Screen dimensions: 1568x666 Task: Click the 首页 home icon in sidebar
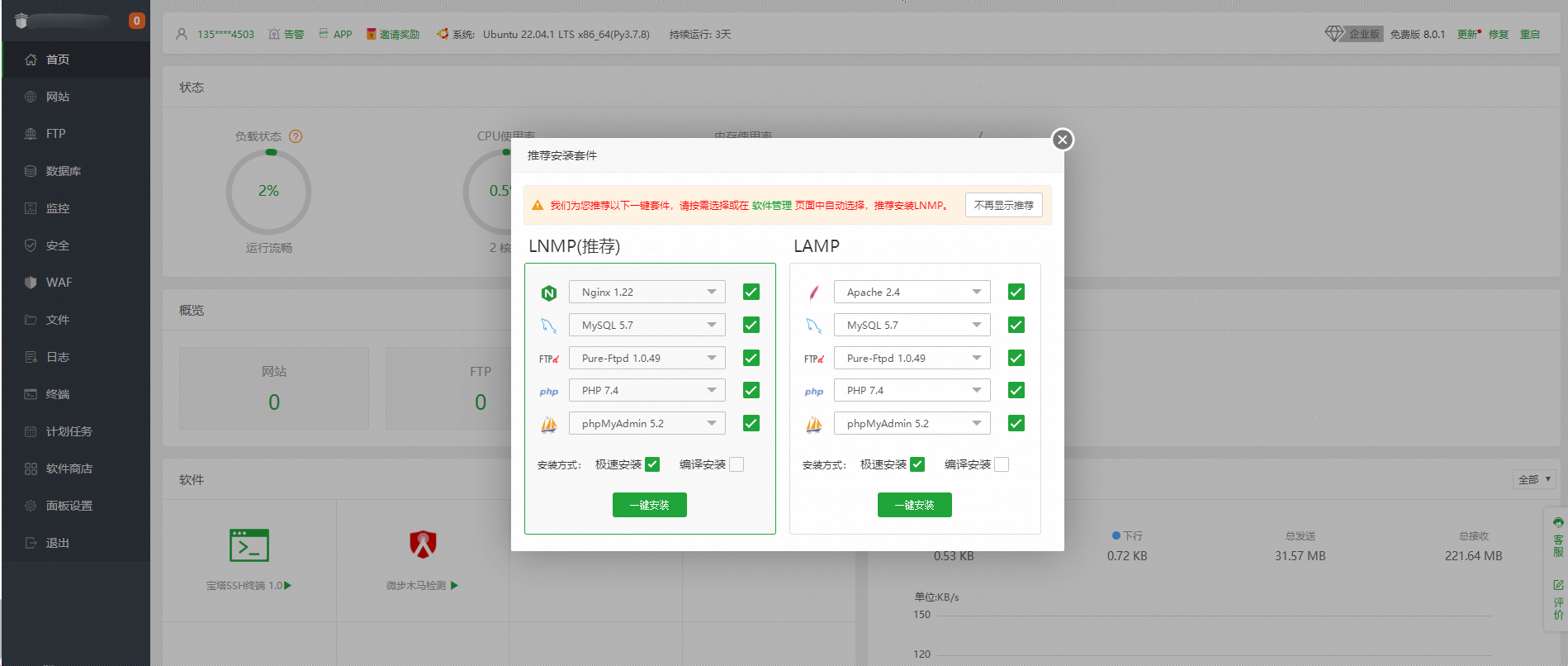pyautogui.click(x=31, y=59)
